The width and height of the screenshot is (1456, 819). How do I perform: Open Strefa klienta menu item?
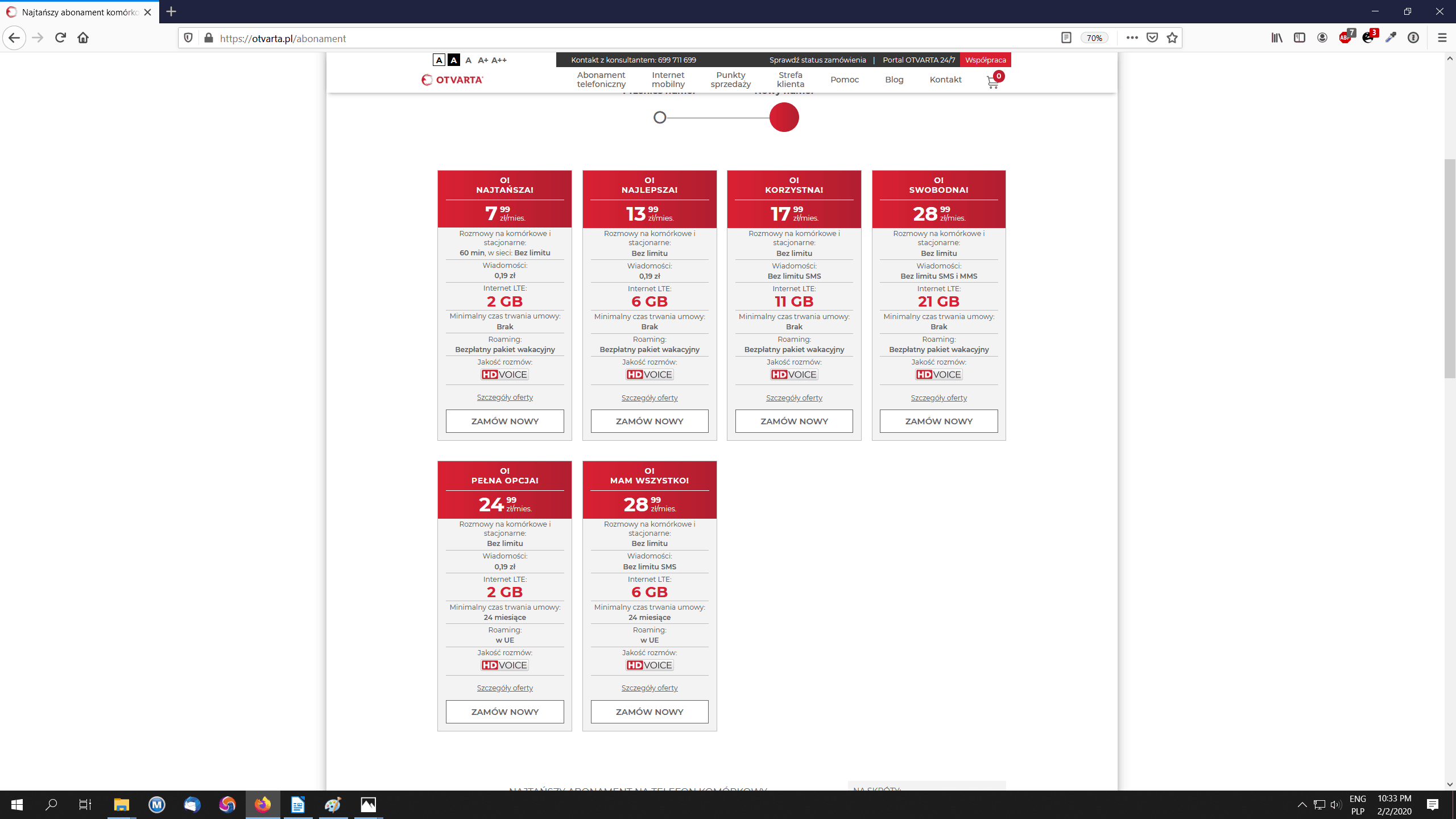tap(791, 80)
